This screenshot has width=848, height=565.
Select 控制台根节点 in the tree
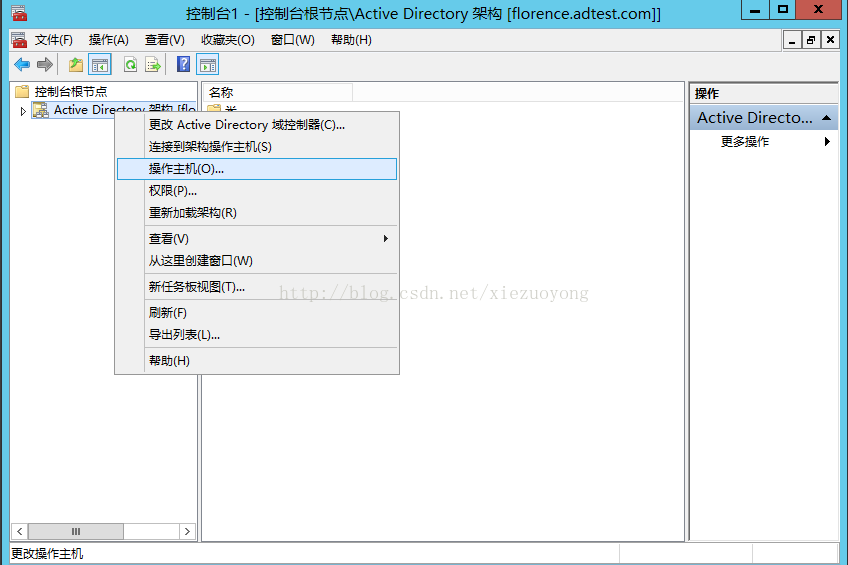click(x=71, y=91)
